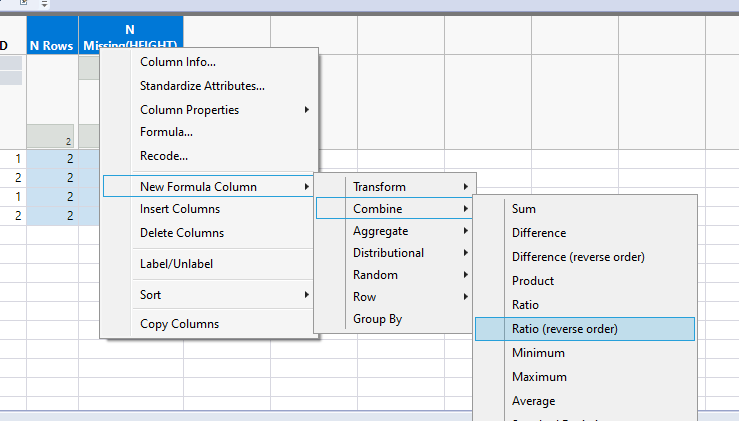This screenshot has height=421, width=739.
Task: Choose Standardize Attributes from context menu
Action: pos(202,86)
